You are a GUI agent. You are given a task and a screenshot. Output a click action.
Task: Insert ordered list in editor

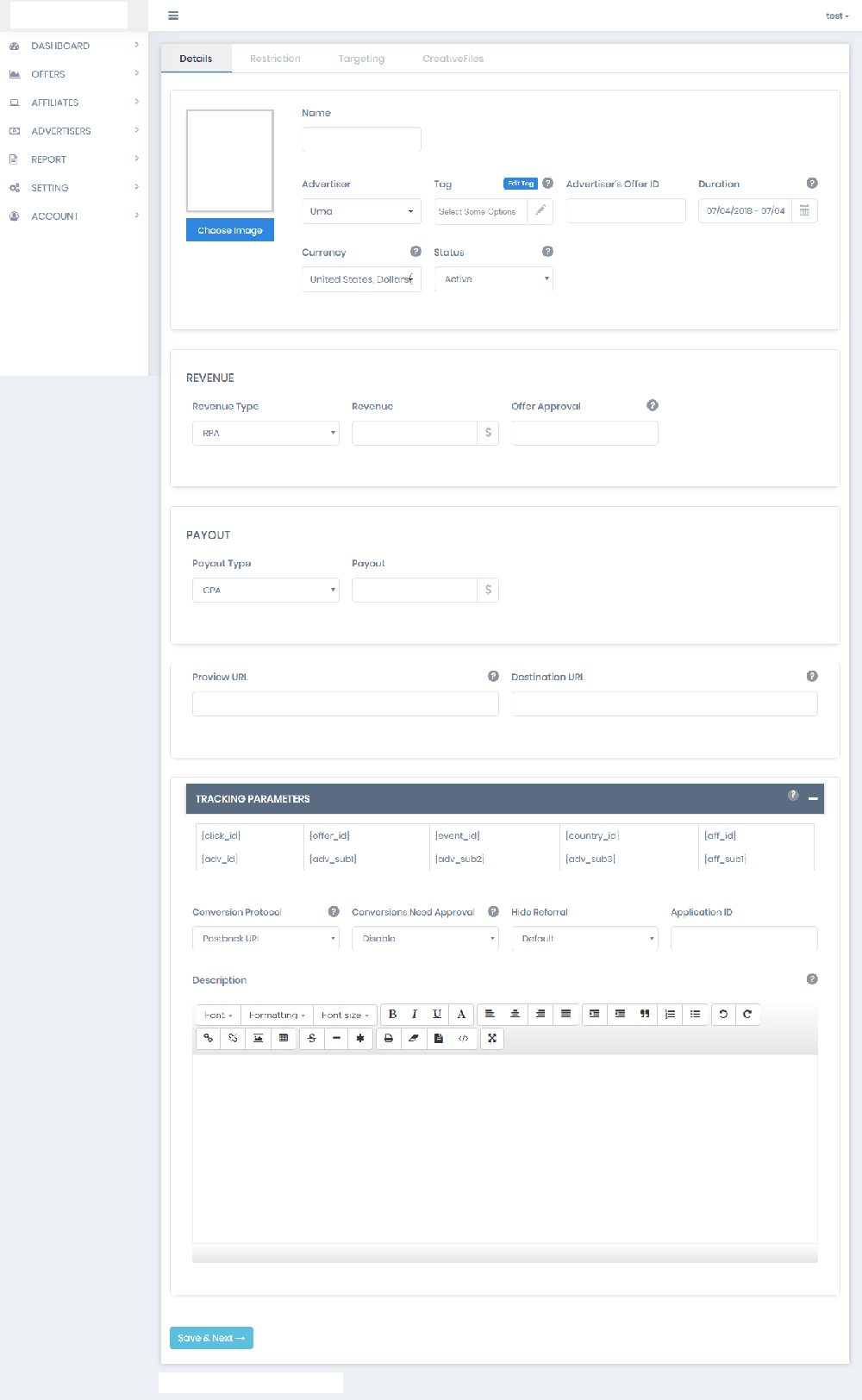point(670,1015)
